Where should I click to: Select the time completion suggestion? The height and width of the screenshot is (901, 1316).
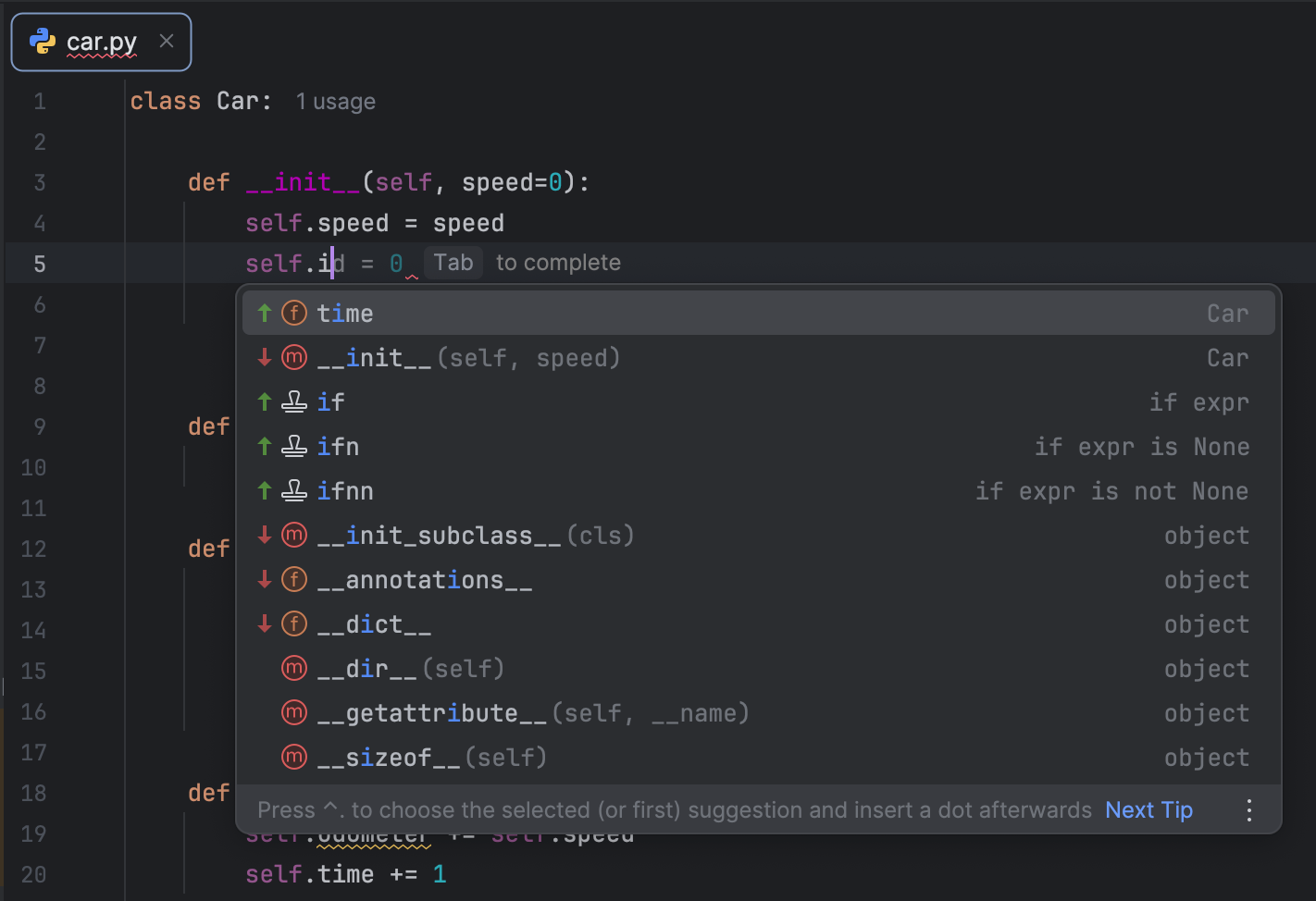[x=345, y=313]
